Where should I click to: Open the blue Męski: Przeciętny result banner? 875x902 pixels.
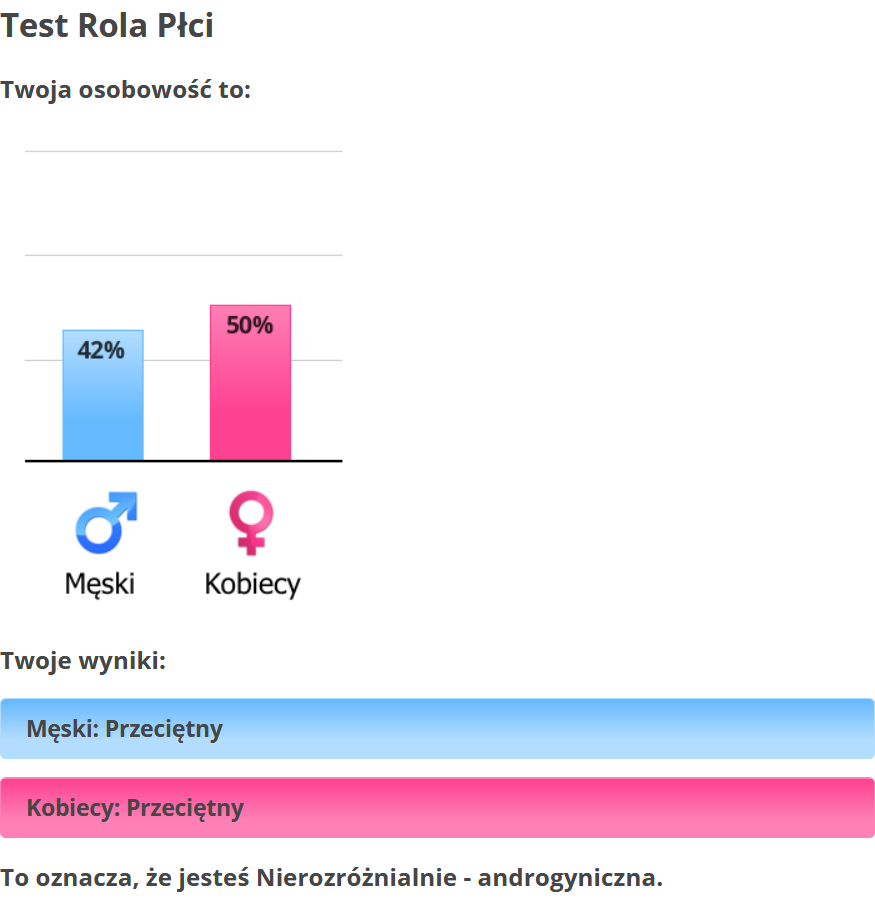tap(437, 728)
